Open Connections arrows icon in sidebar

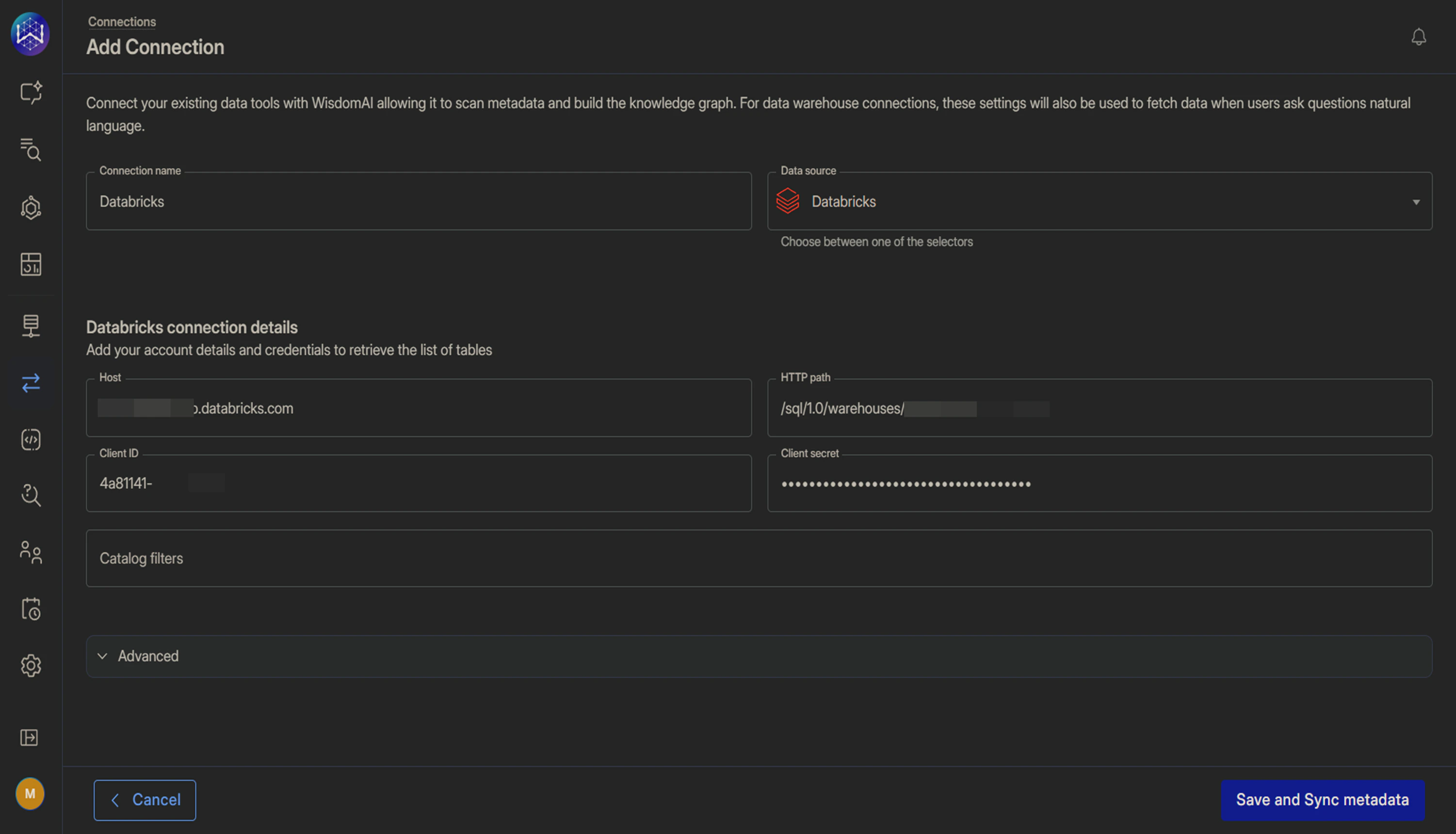click(x=31, y=383)
